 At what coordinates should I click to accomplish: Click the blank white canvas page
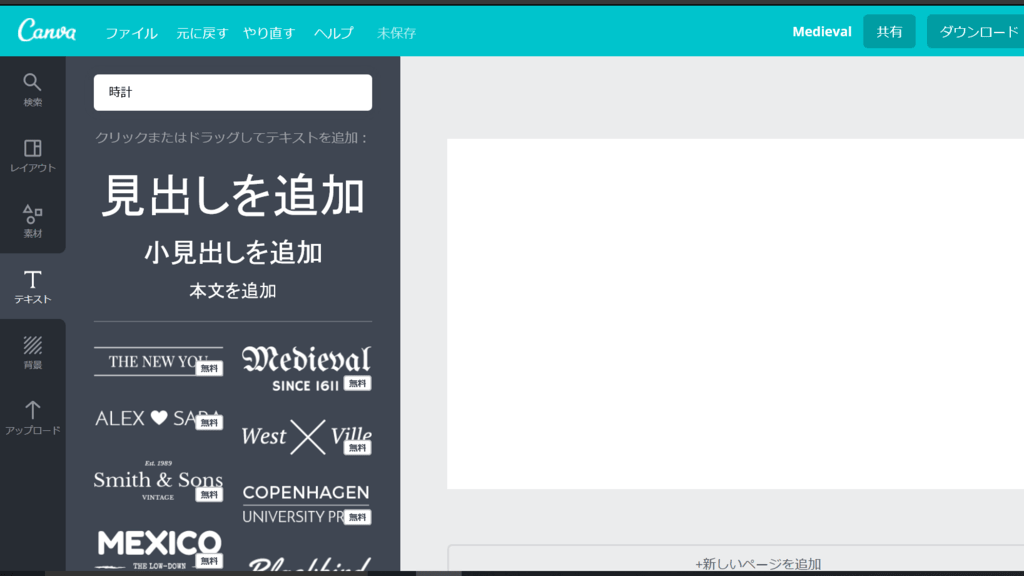[735, 313]
